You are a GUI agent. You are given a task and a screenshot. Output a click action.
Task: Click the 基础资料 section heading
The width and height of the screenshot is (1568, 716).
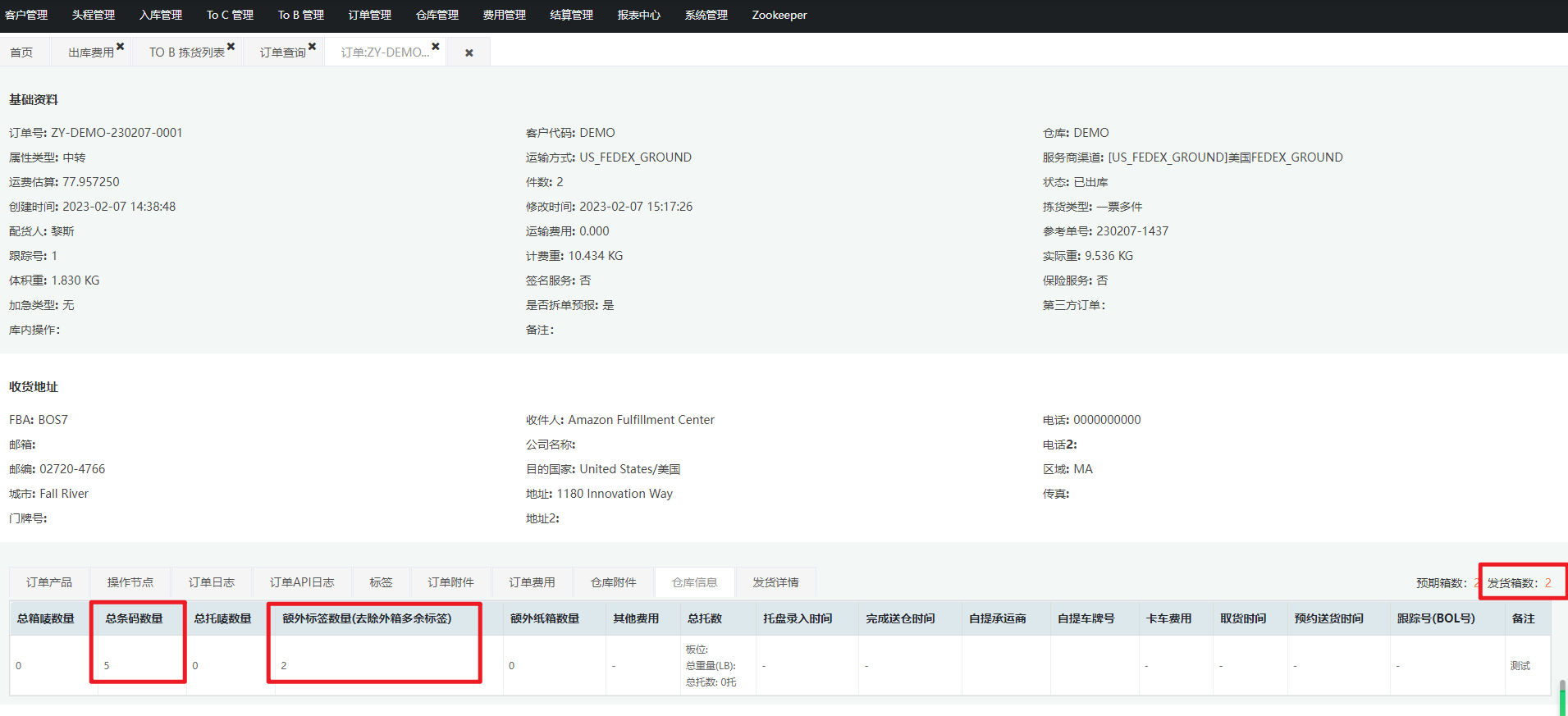pos(34,100)
